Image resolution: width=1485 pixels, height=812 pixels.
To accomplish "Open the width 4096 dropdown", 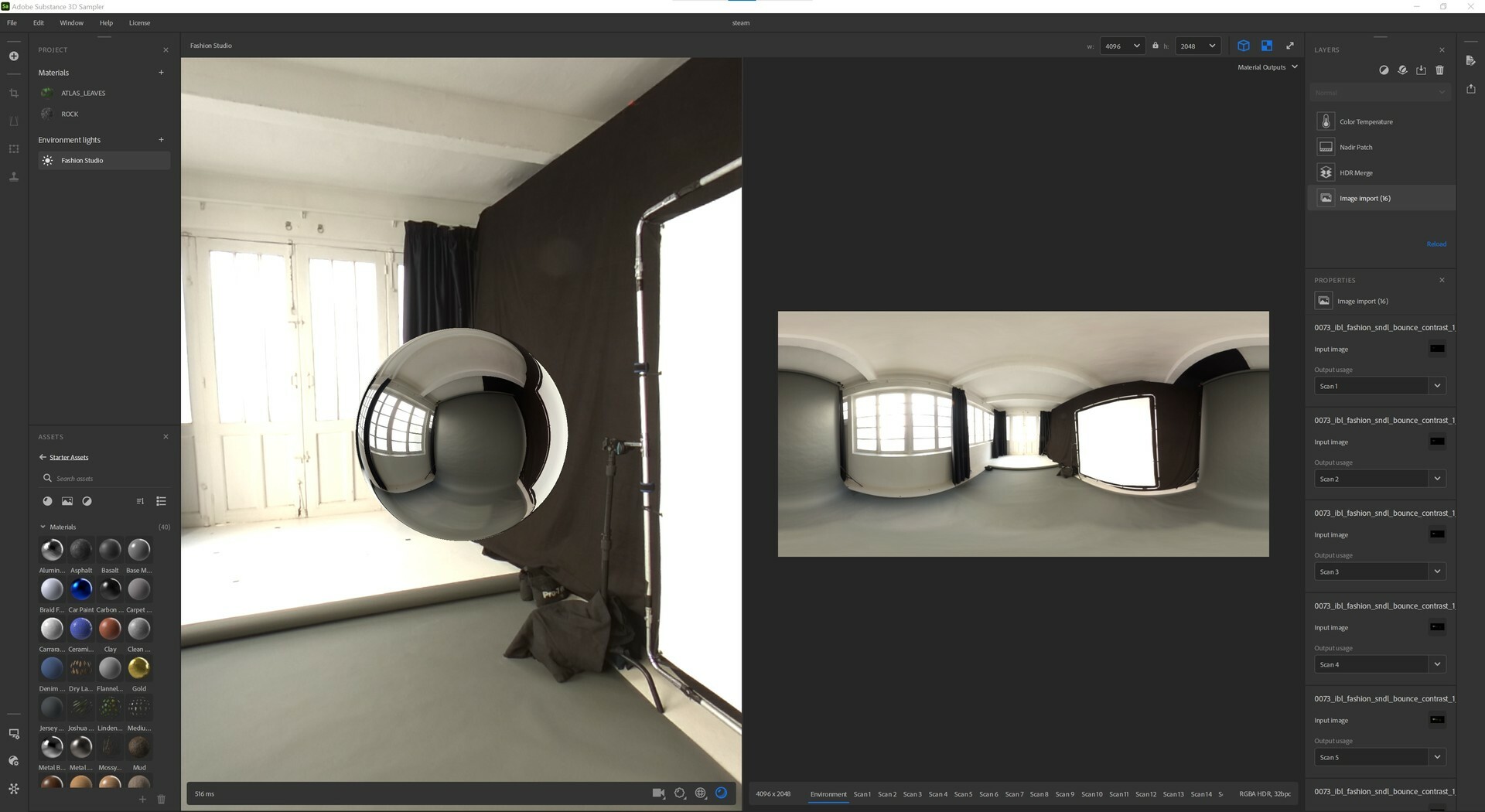I will (x=1121, y=46).
